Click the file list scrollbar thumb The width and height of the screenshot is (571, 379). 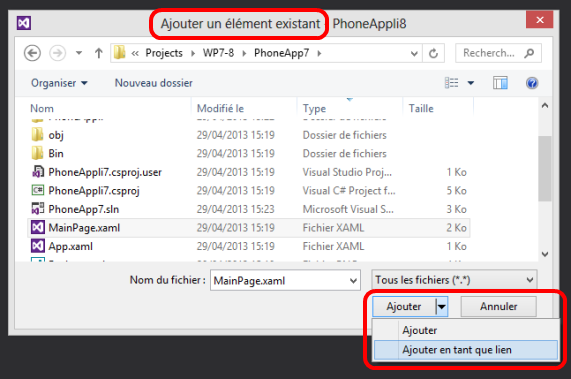coord(545,168)
